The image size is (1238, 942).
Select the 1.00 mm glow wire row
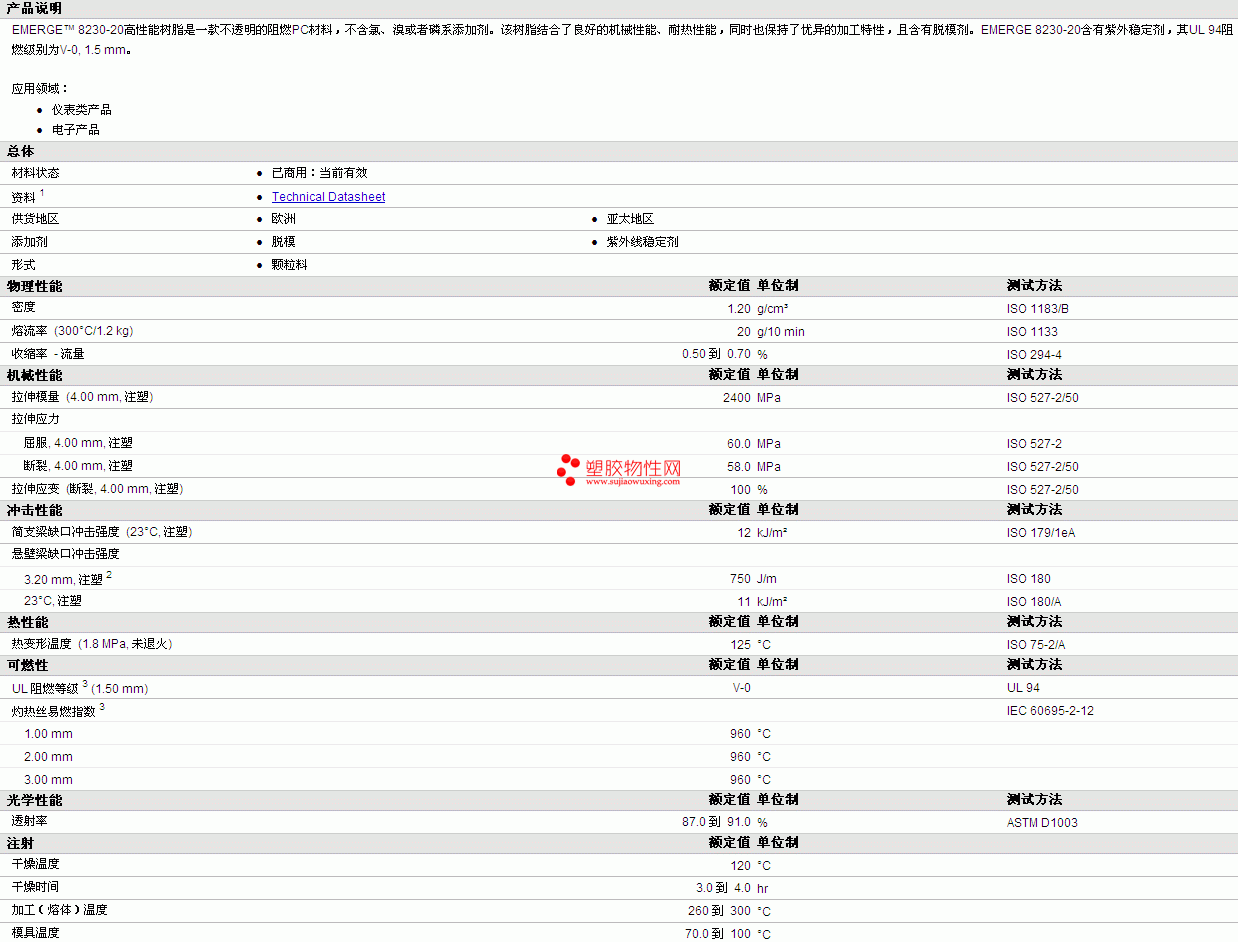pos(619,733)
